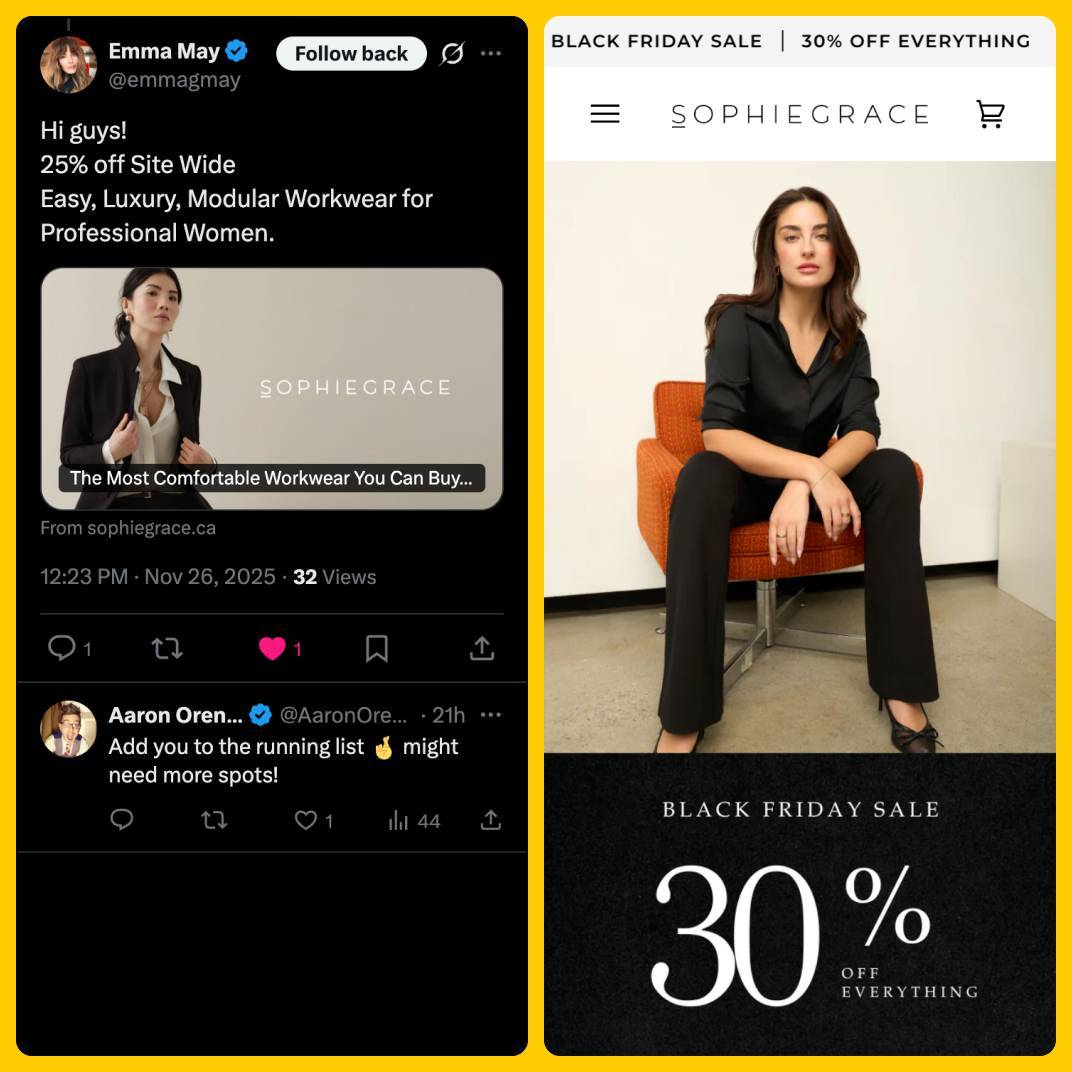The height and width of the screenshot is (1072, 1072).
Task: Share Emma May's post
Action: coord(482,648)
